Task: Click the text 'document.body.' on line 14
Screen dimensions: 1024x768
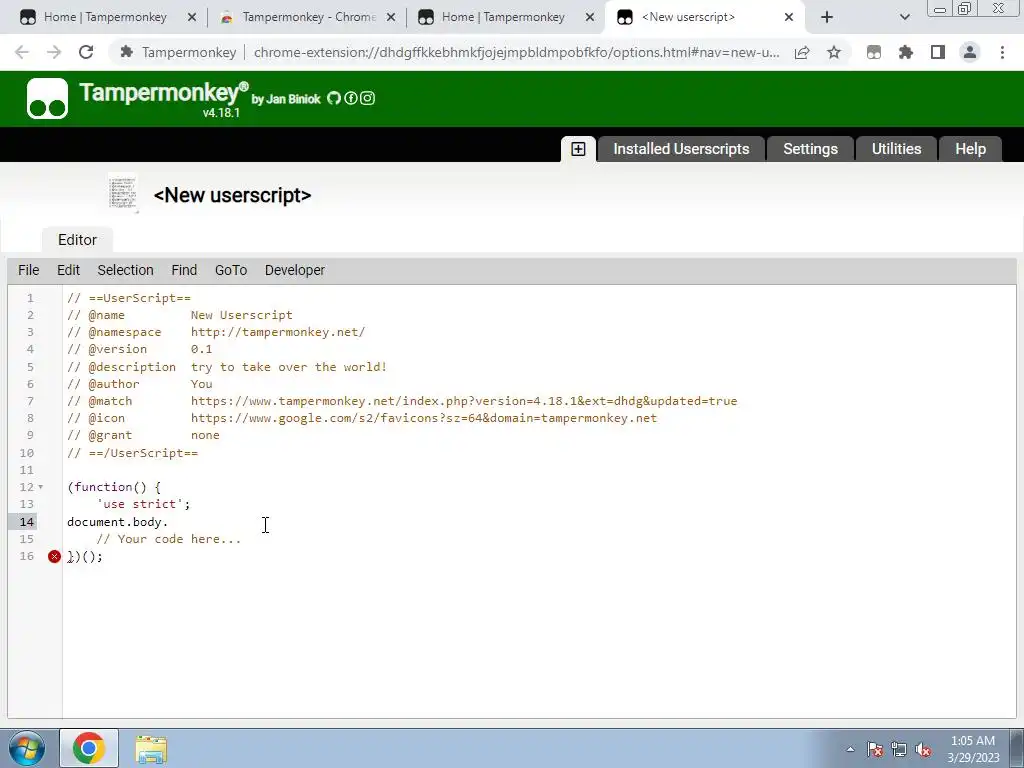Action: tap(118, 522)
